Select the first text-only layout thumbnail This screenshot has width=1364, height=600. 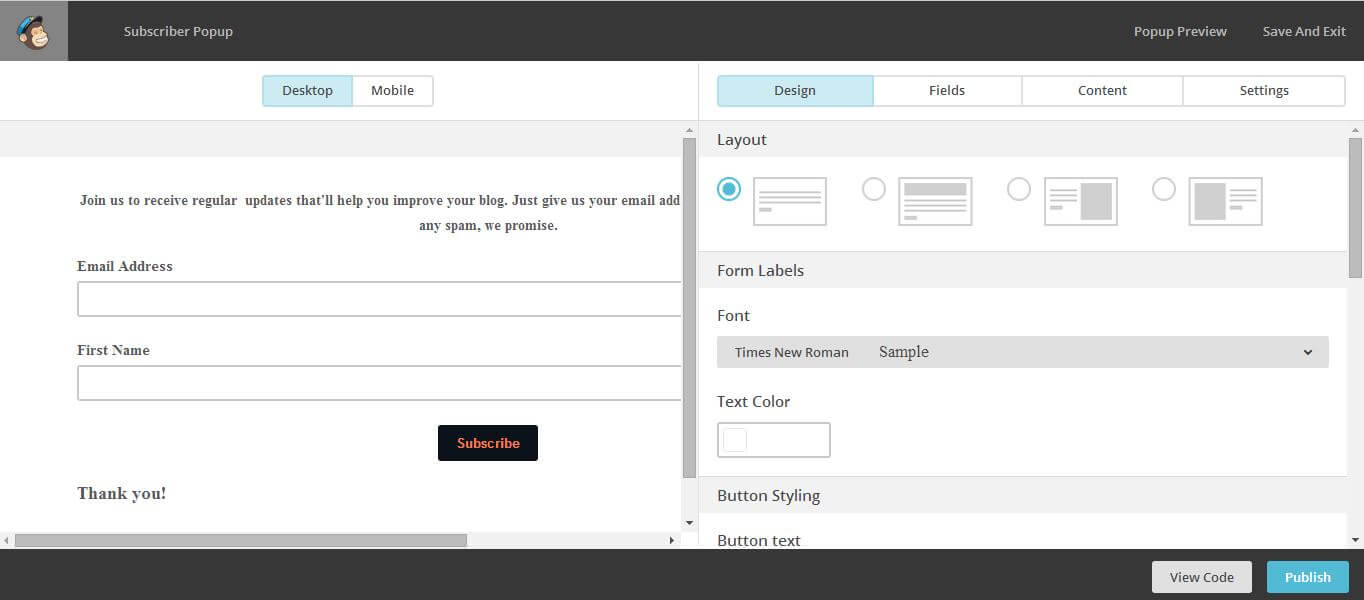tap(789, 200)
